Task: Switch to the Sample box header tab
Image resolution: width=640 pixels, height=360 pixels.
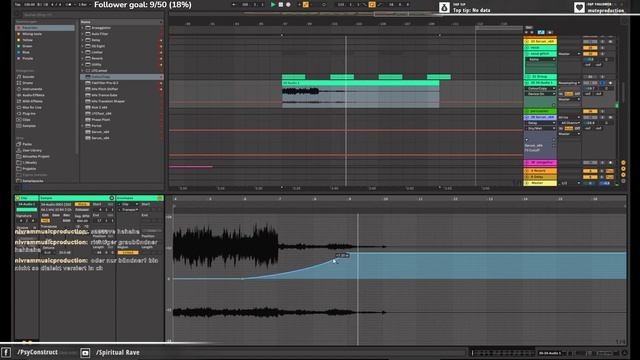Action: pyautogui.click(x=77, y=198)
